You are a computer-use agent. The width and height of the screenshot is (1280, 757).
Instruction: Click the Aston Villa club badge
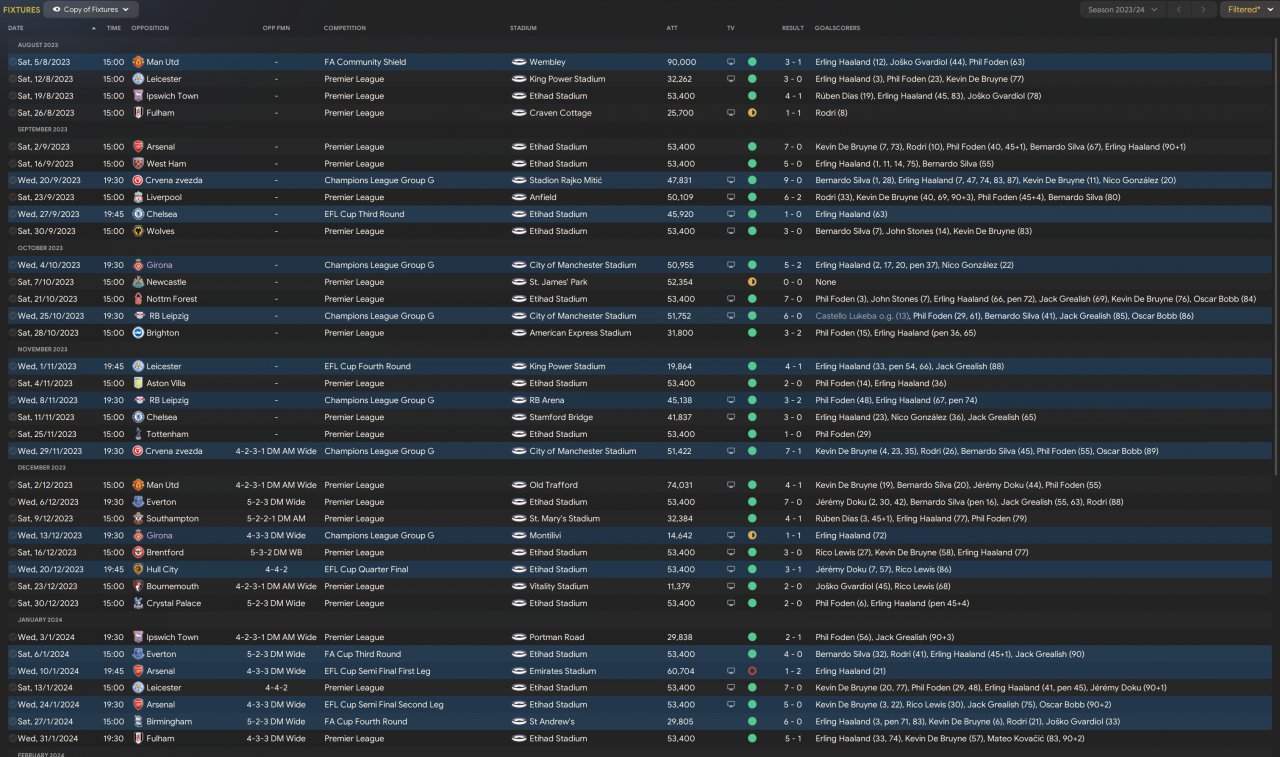pos(138,384)
